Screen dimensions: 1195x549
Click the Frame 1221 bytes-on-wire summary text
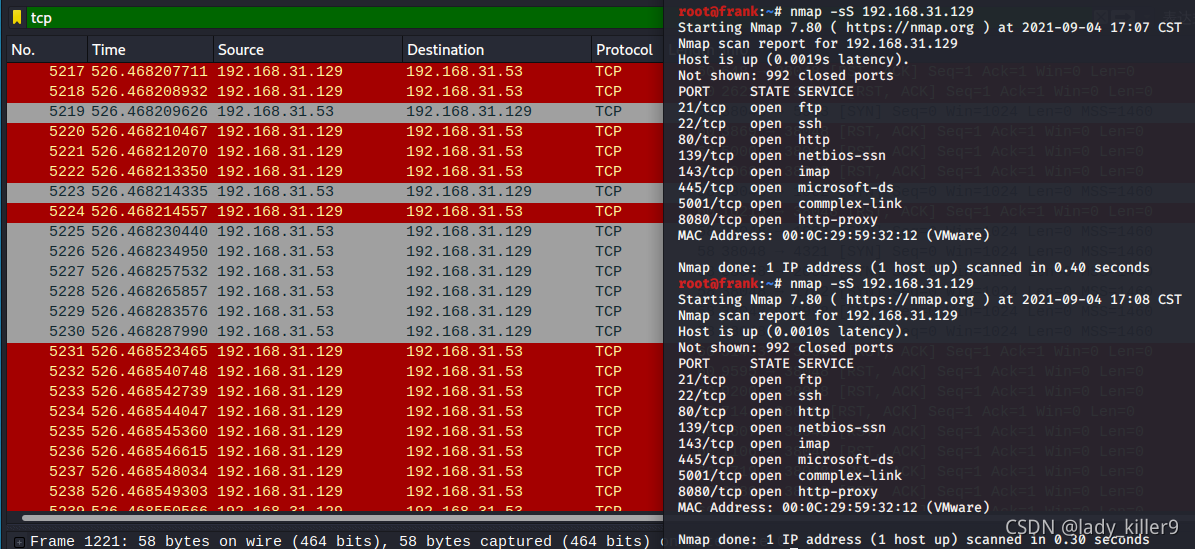[x=342, y=541]
